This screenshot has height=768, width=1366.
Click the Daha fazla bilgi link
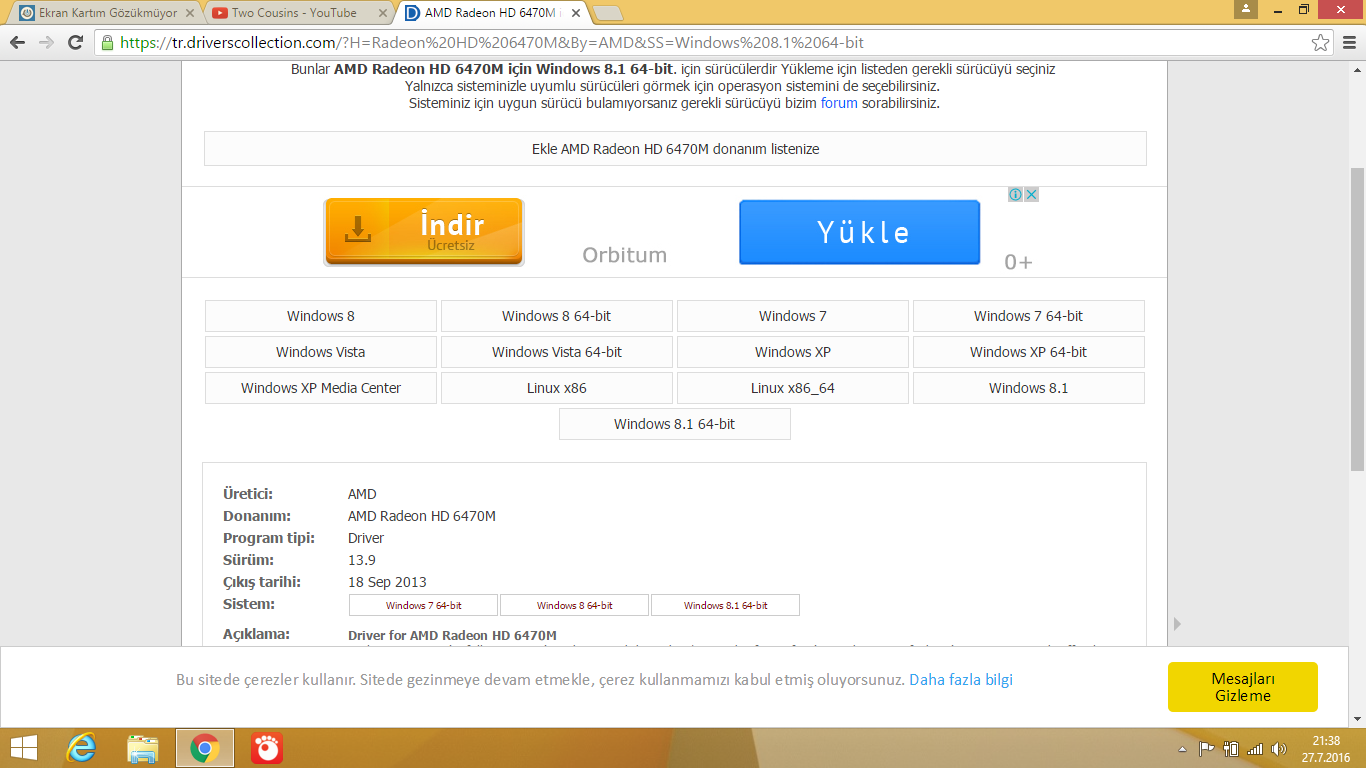[x=960, y=680]
